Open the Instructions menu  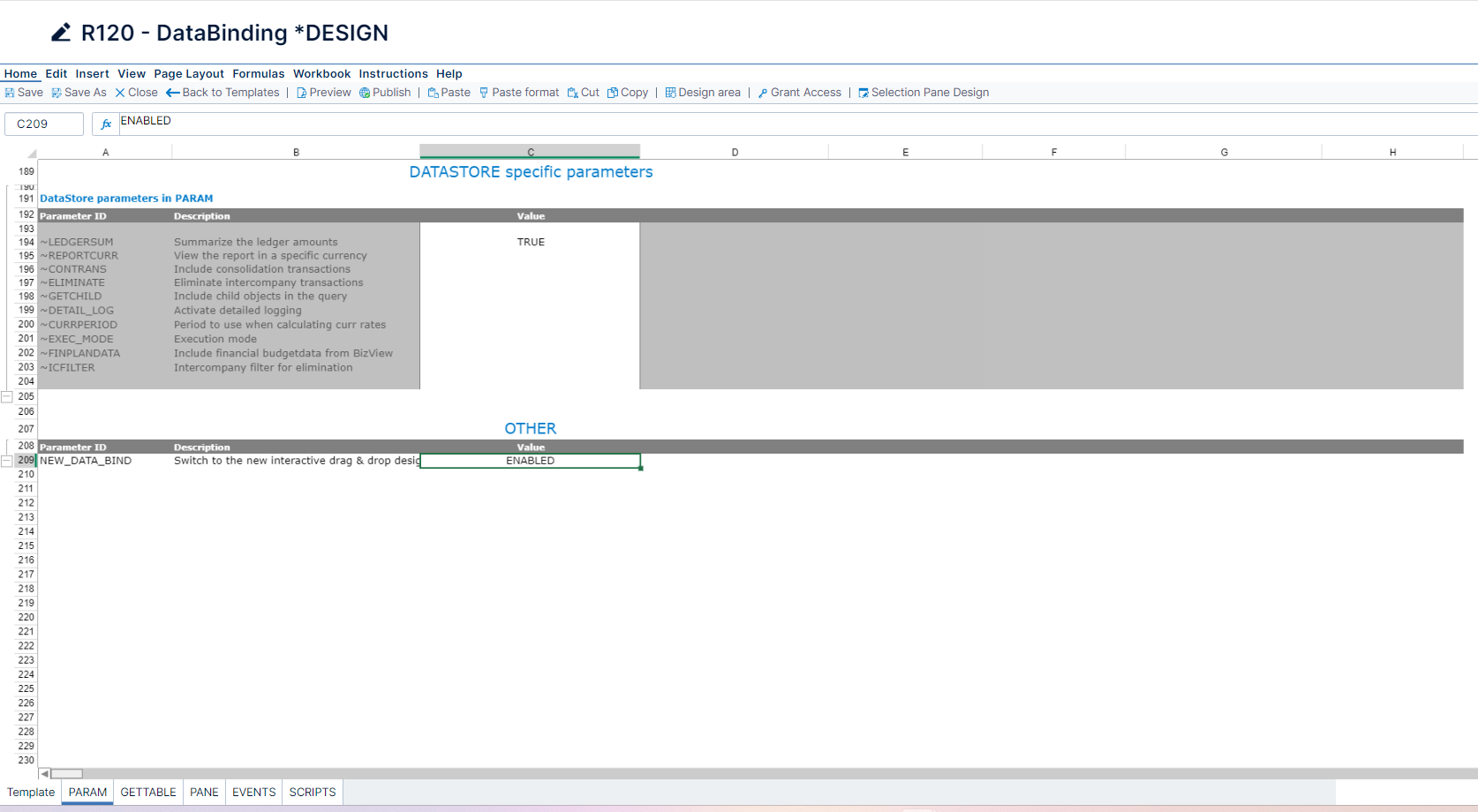[393, 74]
